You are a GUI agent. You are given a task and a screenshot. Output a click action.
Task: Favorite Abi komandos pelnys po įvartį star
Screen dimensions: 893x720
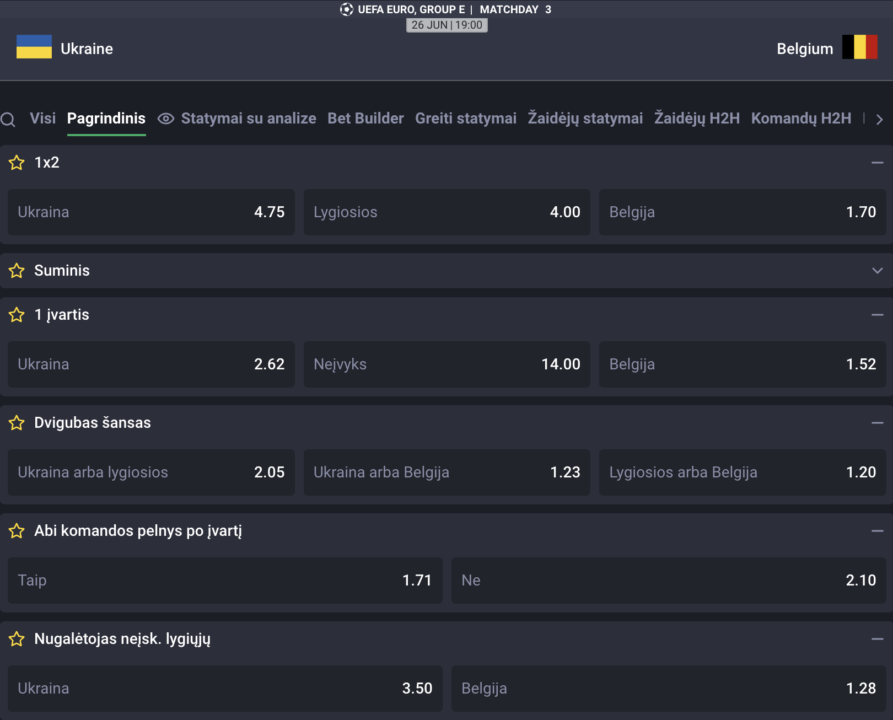point(17,531)
